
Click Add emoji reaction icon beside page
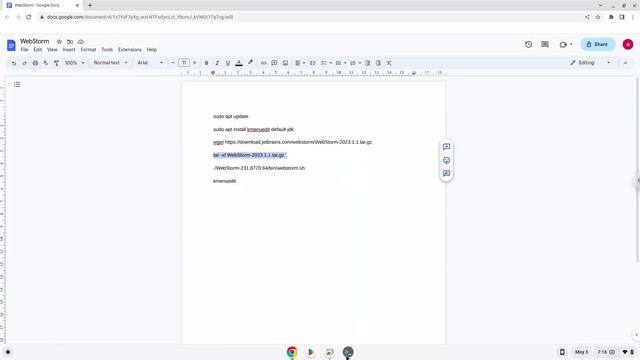click(x=447, y=160)
